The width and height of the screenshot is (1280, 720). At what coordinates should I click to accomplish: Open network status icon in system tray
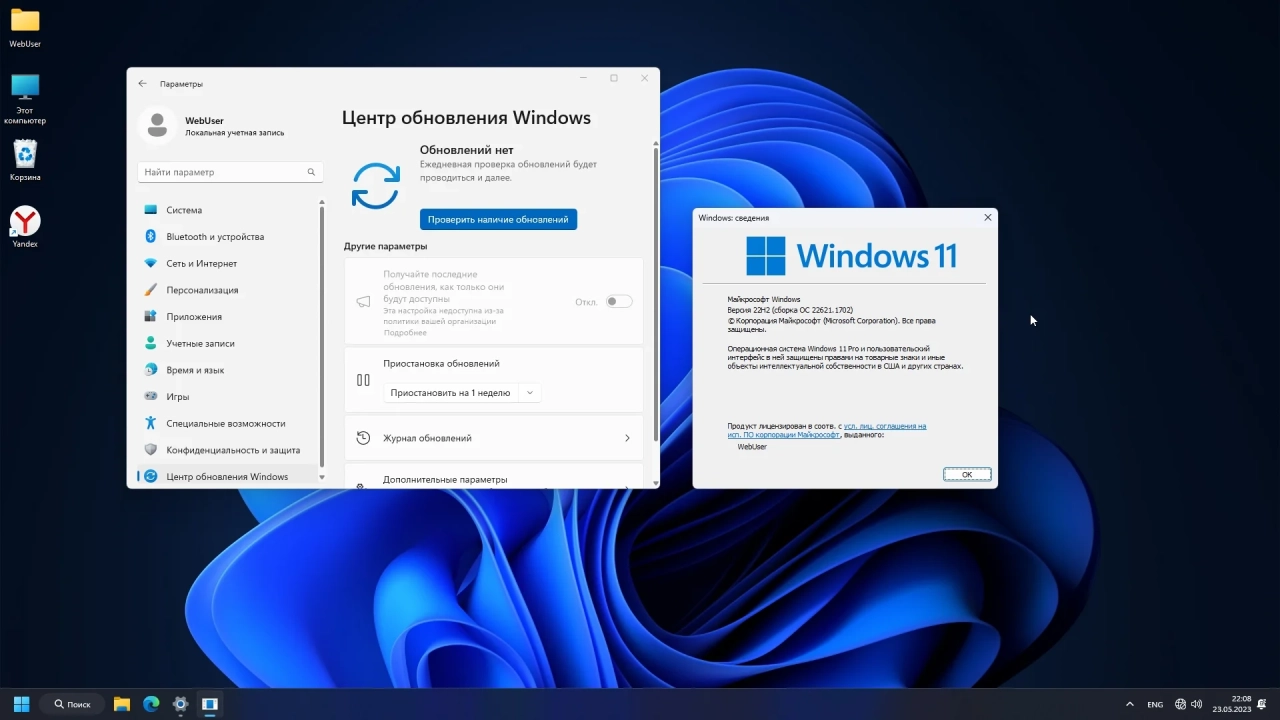point(1180,704)
